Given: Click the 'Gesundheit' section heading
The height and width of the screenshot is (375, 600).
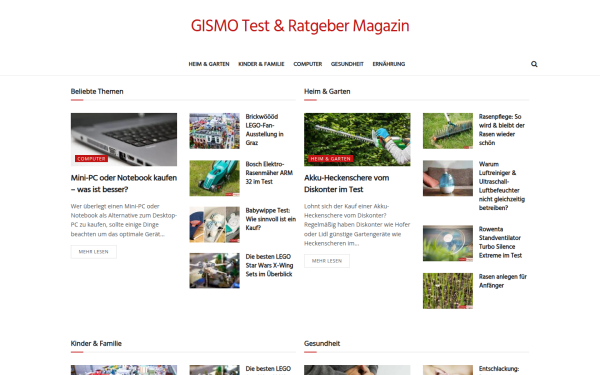Looking at the screenshot, I should [x=322, y=344].
